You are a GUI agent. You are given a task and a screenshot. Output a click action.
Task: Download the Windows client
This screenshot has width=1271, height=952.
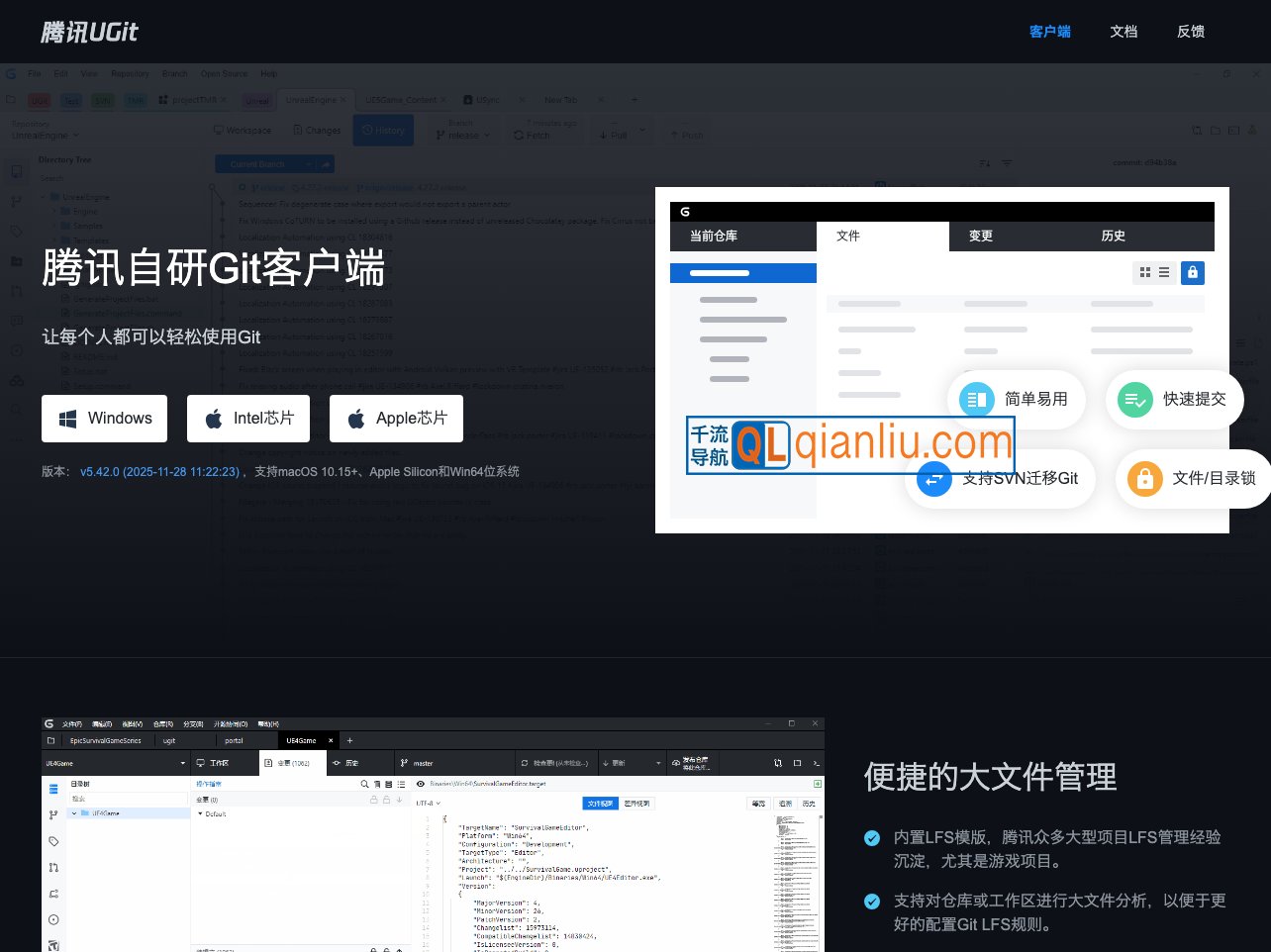click(x=104, y=419)
